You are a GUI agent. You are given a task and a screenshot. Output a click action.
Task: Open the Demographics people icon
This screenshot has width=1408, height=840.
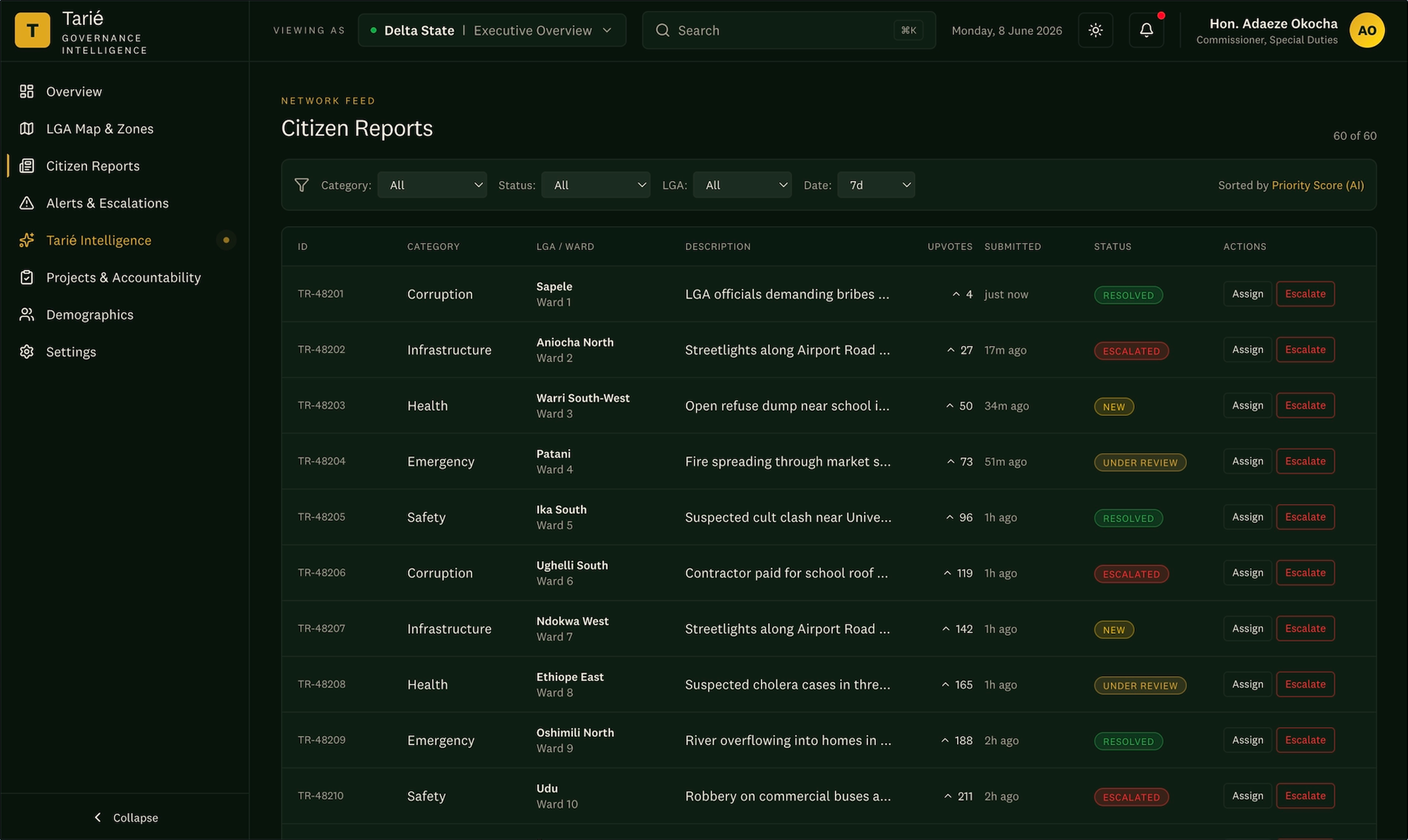27,315
